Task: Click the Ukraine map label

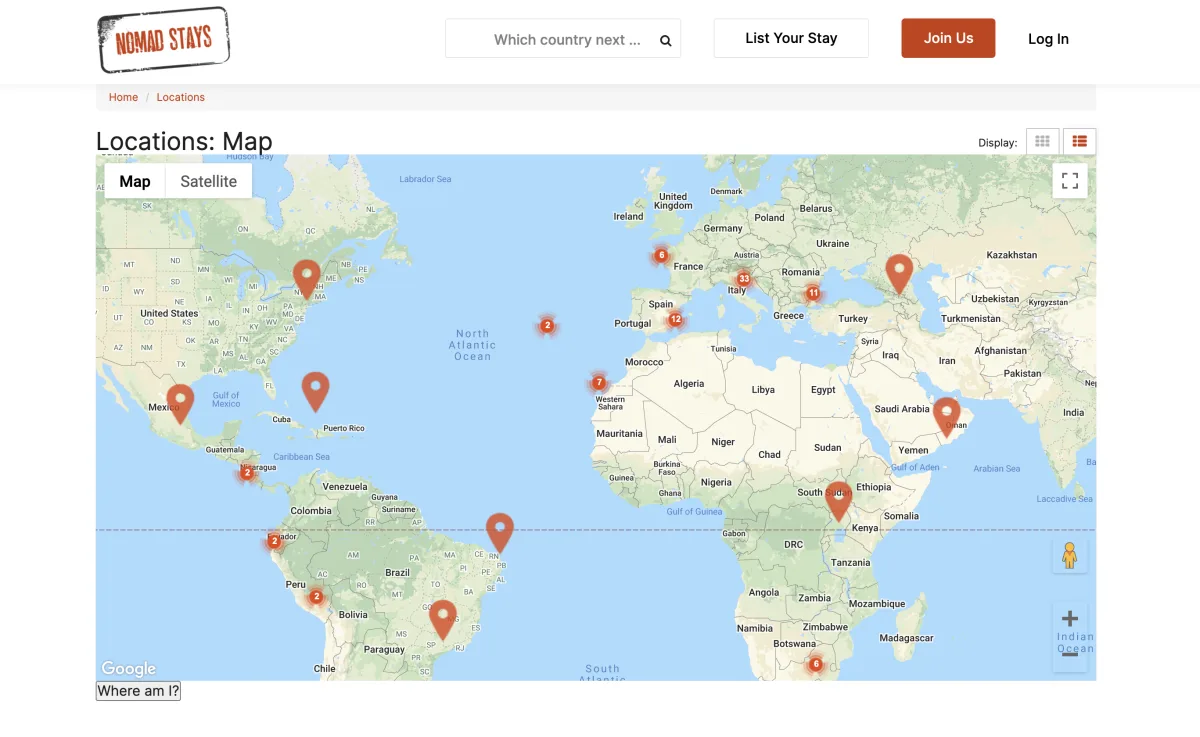Action: tap(832, 243)
